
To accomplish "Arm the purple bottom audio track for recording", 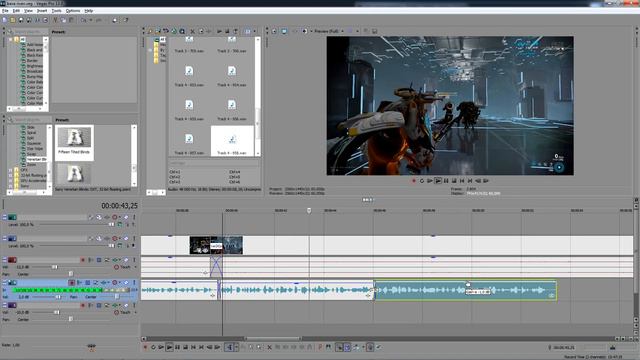I will point(83,305).
